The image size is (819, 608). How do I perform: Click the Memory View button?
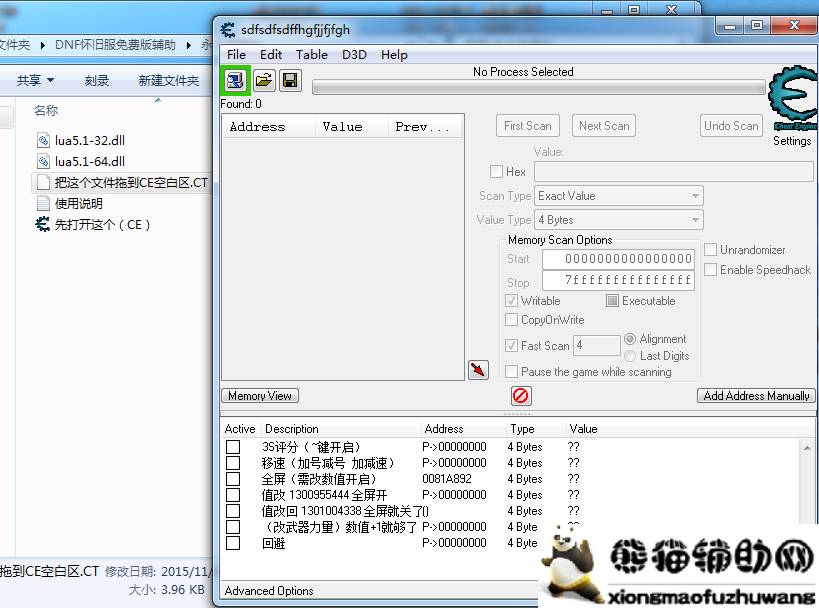click(x=260, y=396)
